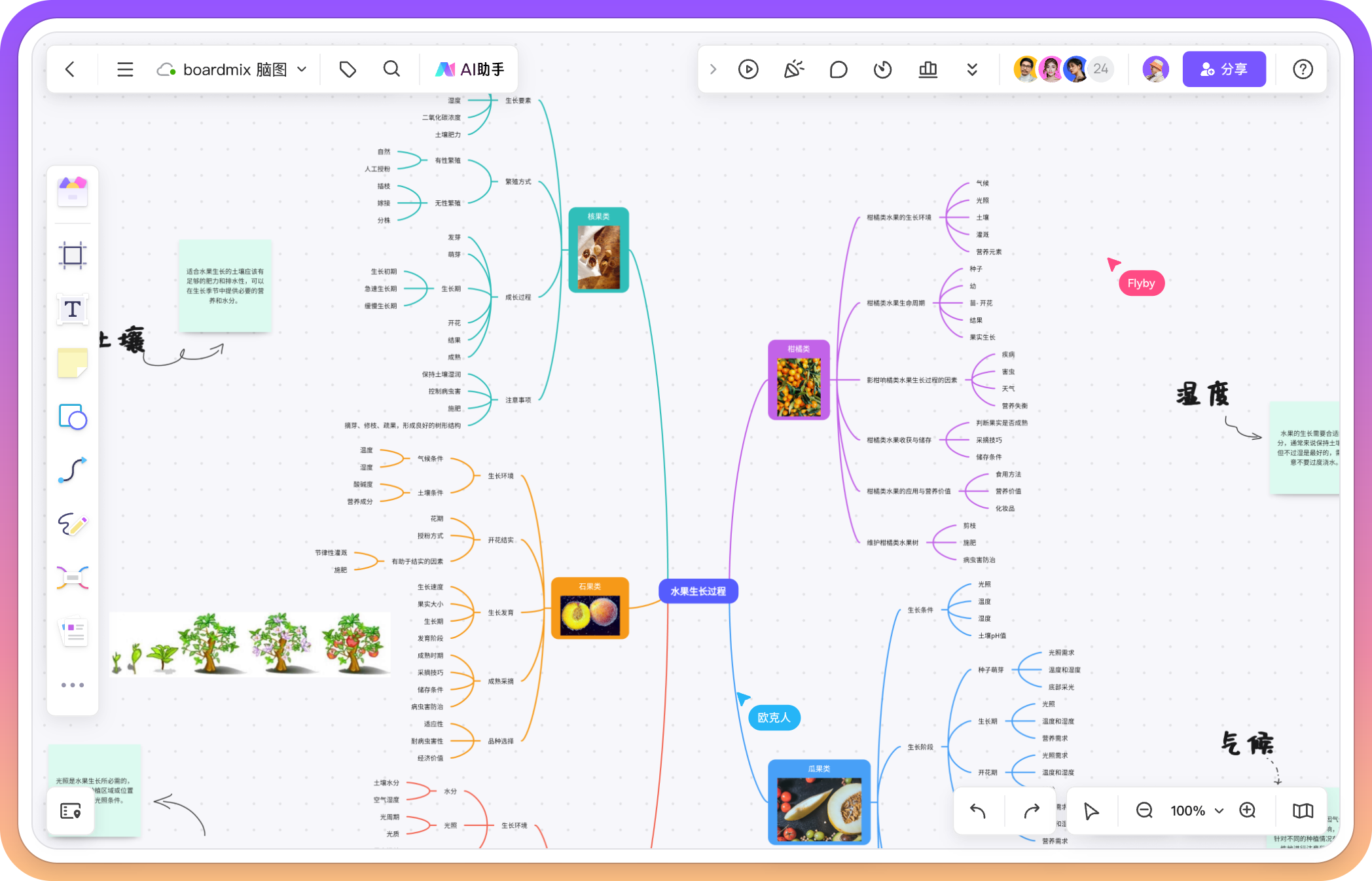Click the 无性繁殖 node
Image resolution: width=1372 pixels, height=881 pixels.
[448, 203]
